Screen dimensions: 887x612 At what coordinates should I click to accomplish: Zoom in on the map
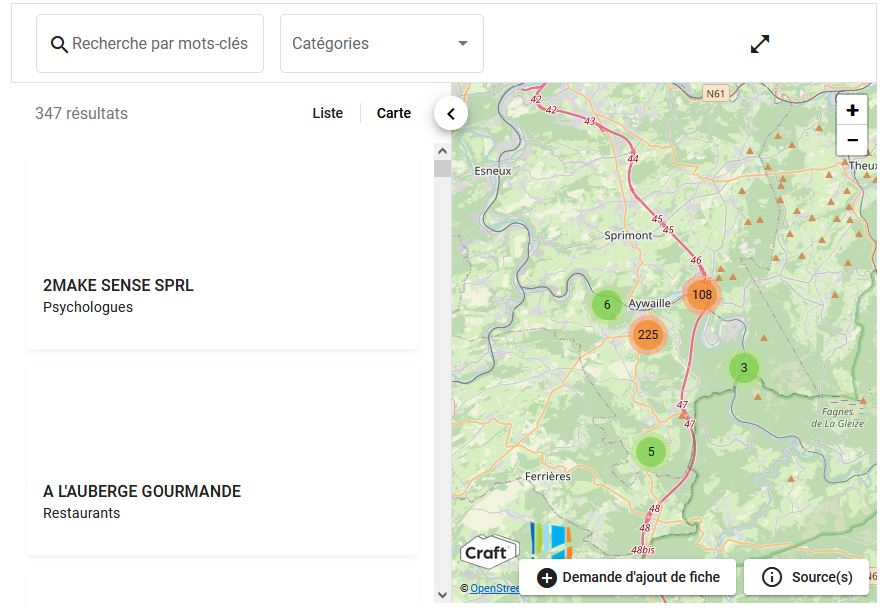point(852,110)
